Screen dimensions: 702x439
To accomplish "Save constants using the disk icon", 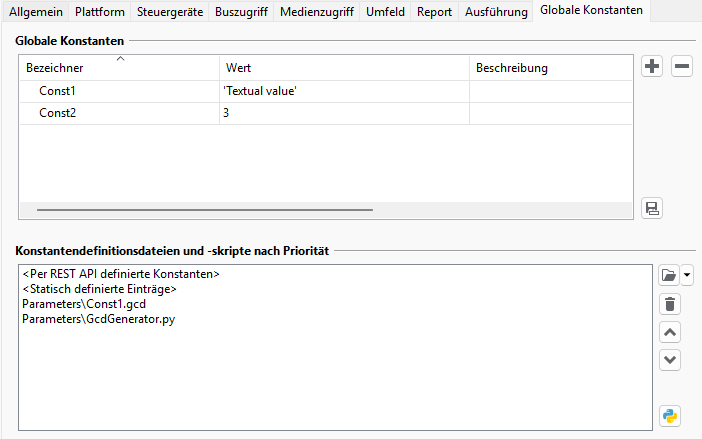I will [652, 208].
